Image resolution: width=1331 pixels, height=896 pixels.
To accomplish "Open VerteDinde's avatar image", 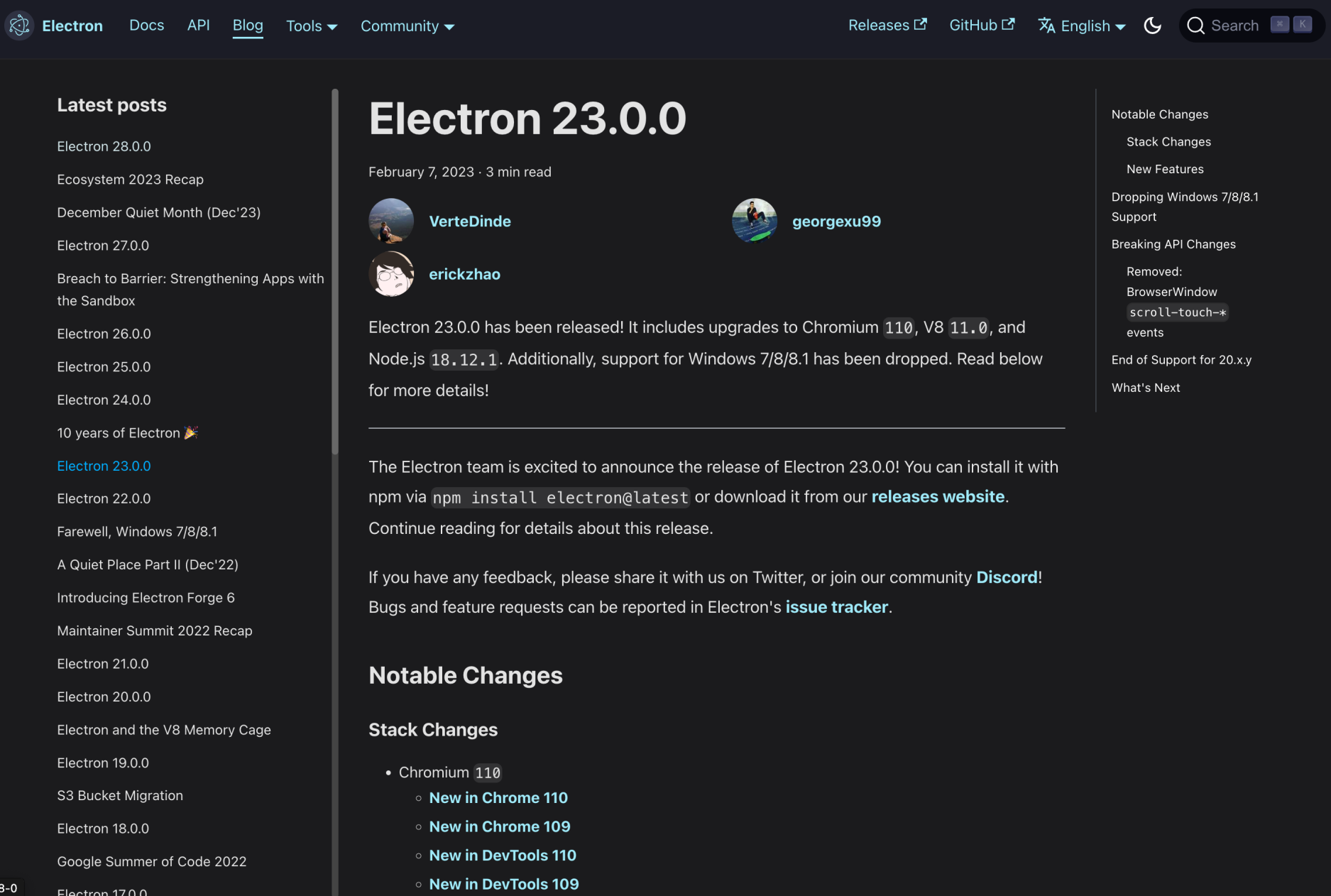I will click(390, 221).
